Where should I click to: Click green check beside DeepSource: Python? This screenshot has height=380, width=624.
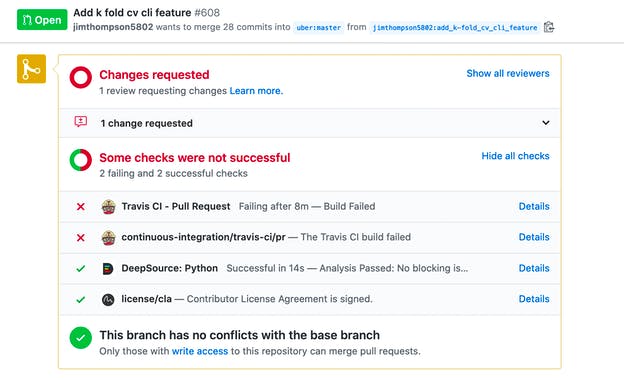pyautogui.click(x=81, y=269)
